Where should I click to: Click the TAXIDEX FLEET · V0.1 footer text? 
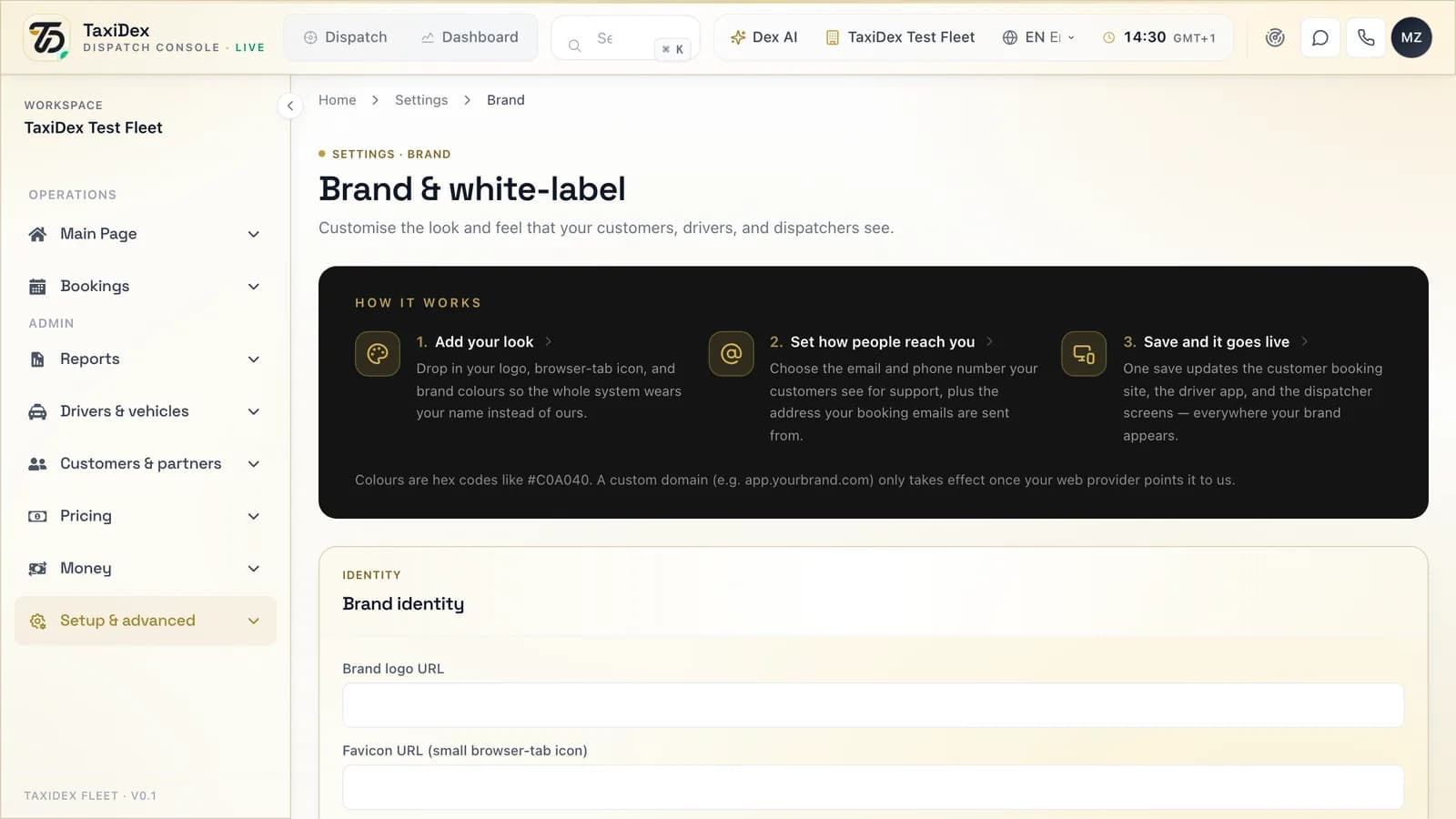(x=90, y=796)
